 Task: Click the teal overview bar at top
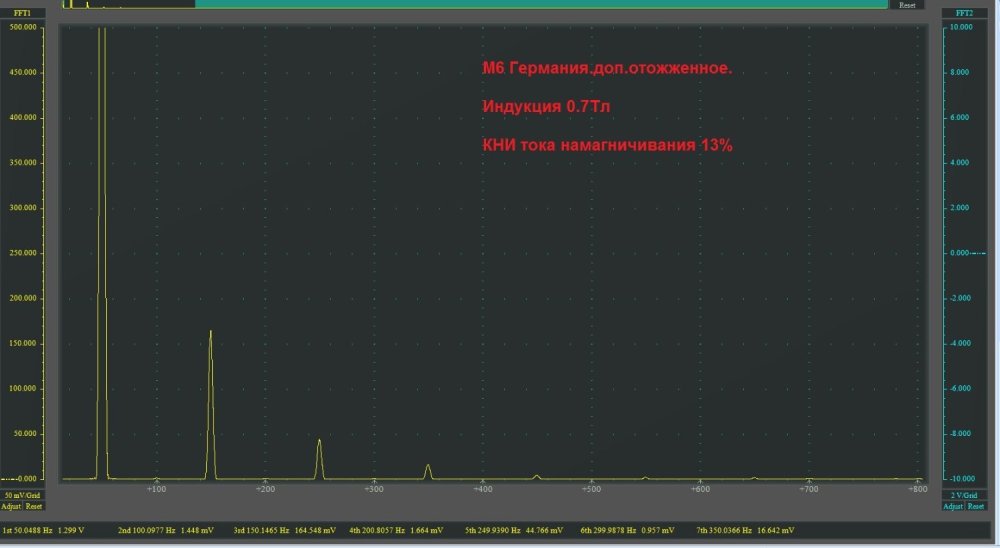coord(540,4)
